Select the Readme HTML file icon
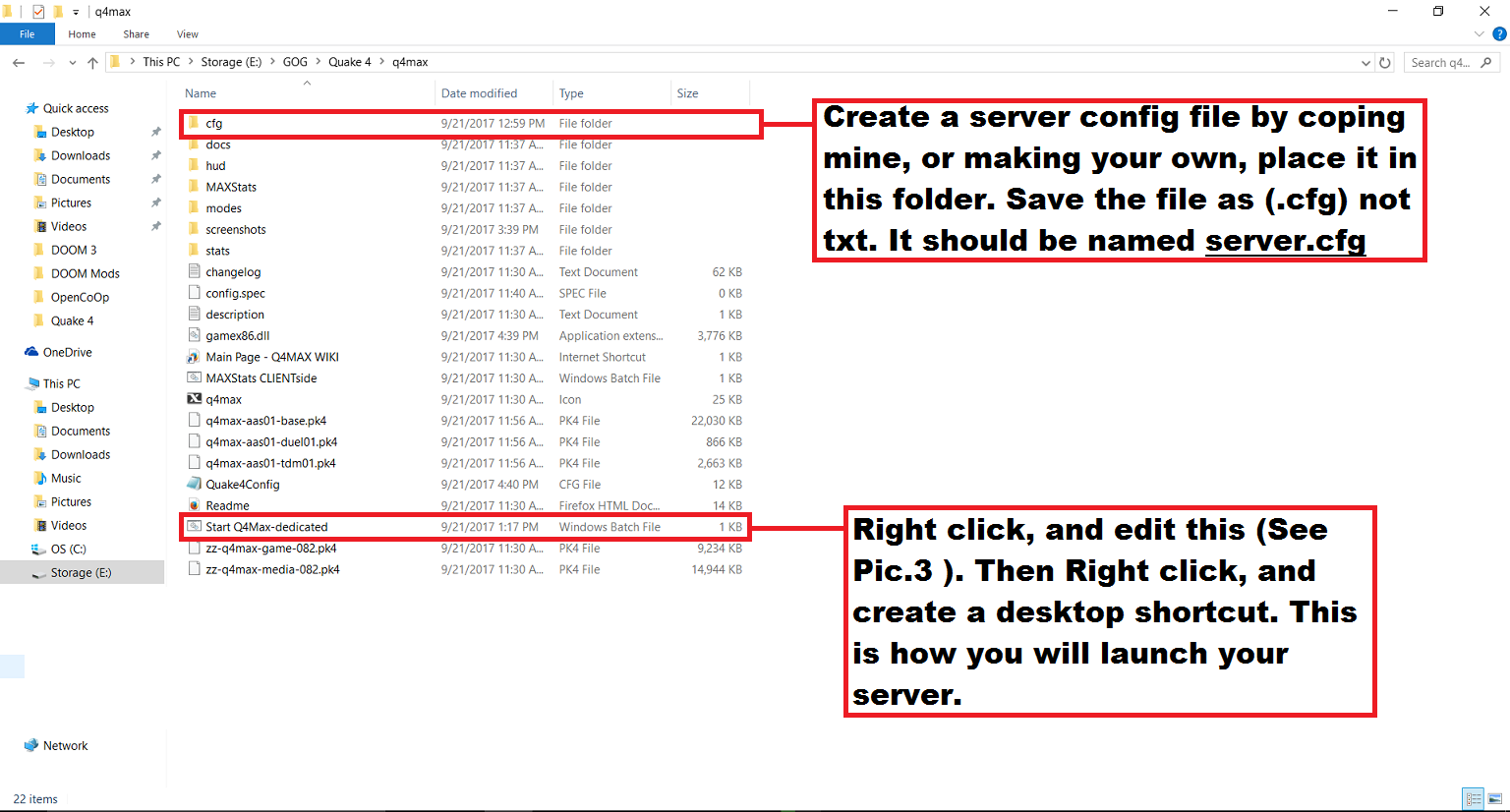 194,505
